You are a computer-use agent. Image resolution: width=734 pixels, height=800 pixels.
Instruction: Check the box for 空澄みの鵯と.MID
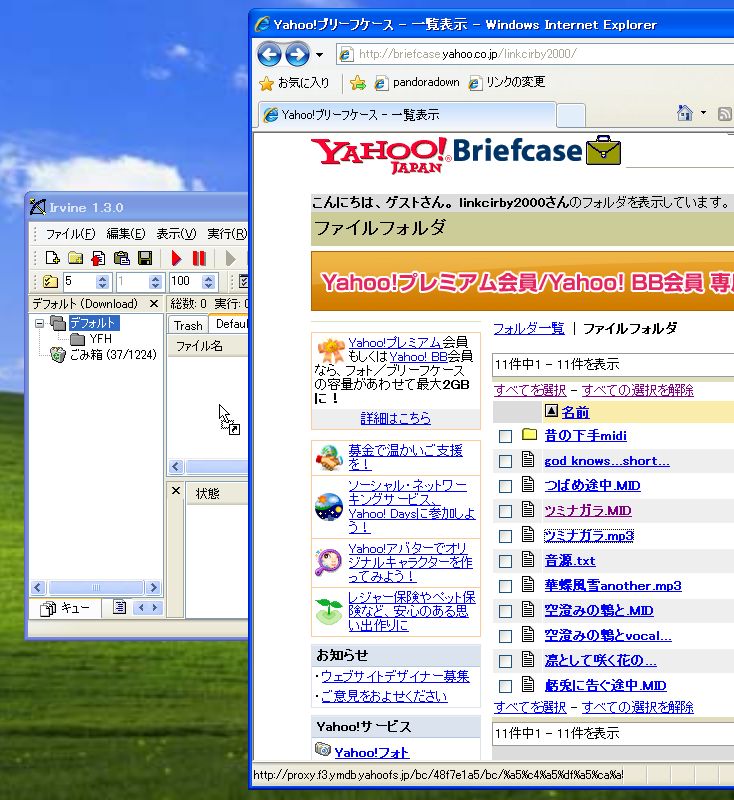[505, 611]
